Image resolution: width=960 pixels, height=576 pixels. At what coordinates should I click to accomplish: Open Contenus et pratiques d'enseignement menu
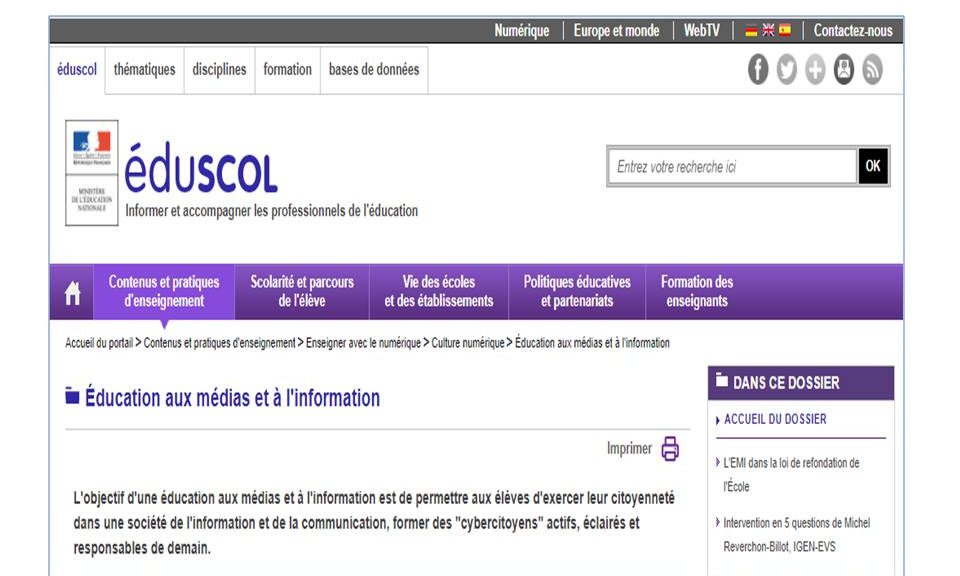pyautogui.click(x=164, y=292)
